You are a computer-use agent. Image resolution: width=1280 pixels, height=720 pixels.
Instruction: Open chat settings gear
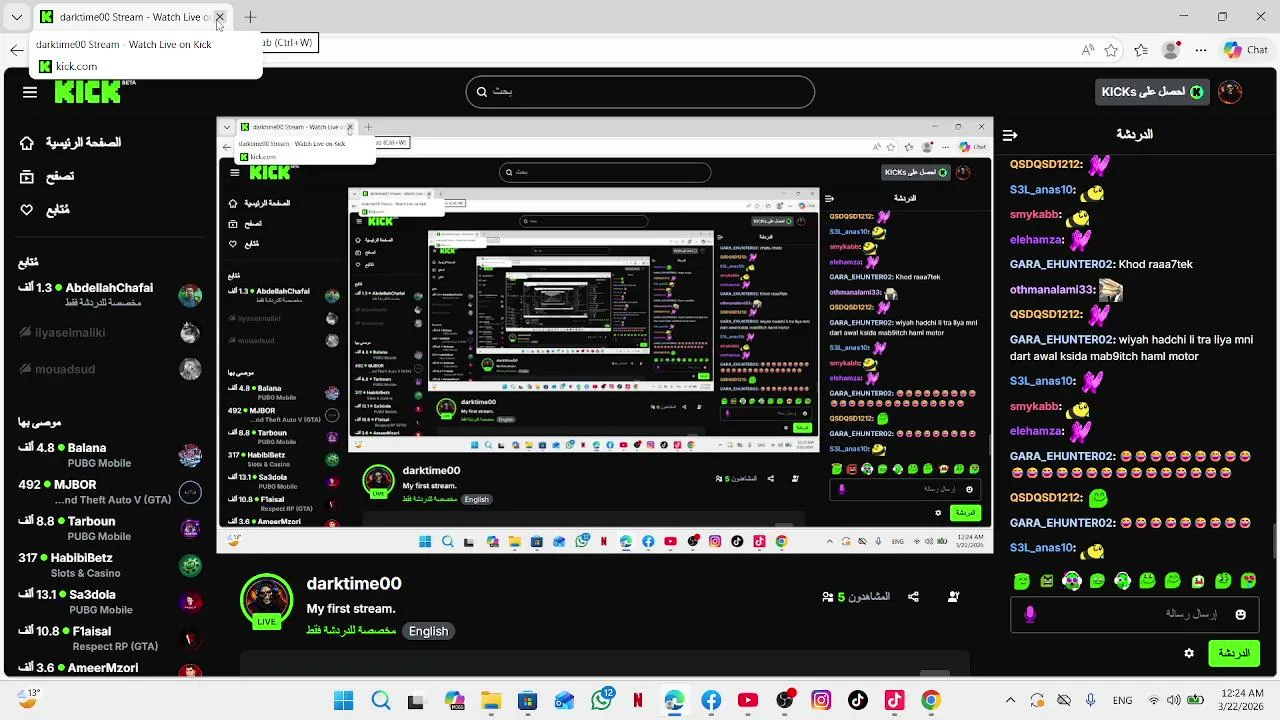[1189, 653]
